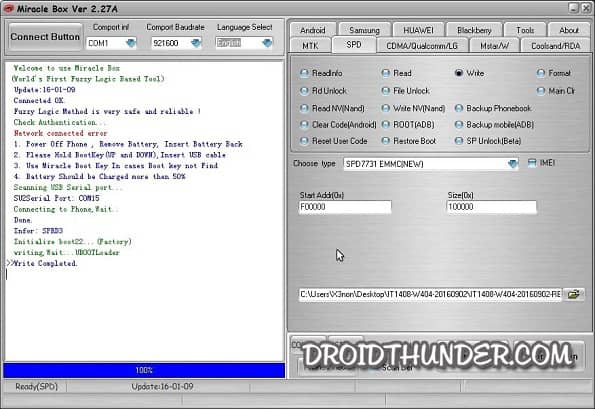Switch to the Mstar/W tab

pos(494,46)
